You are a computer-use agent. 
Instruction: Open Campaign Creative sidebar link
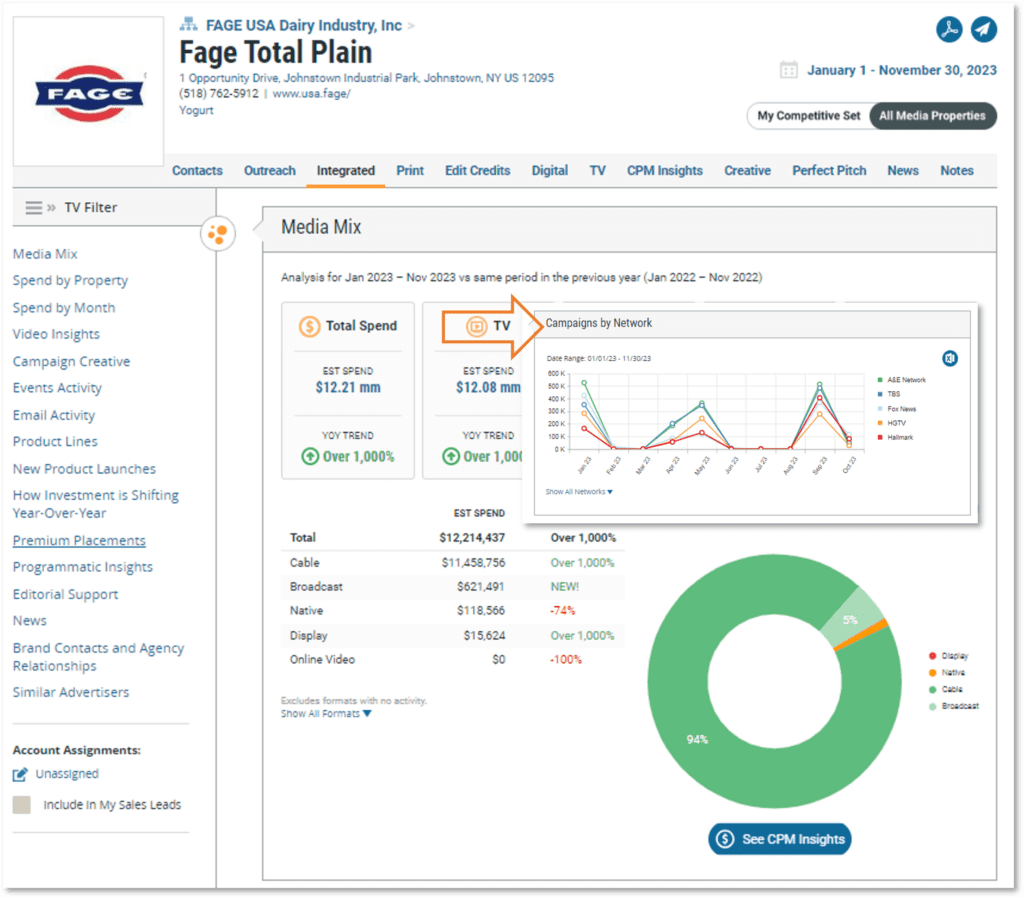click(71, 362)
